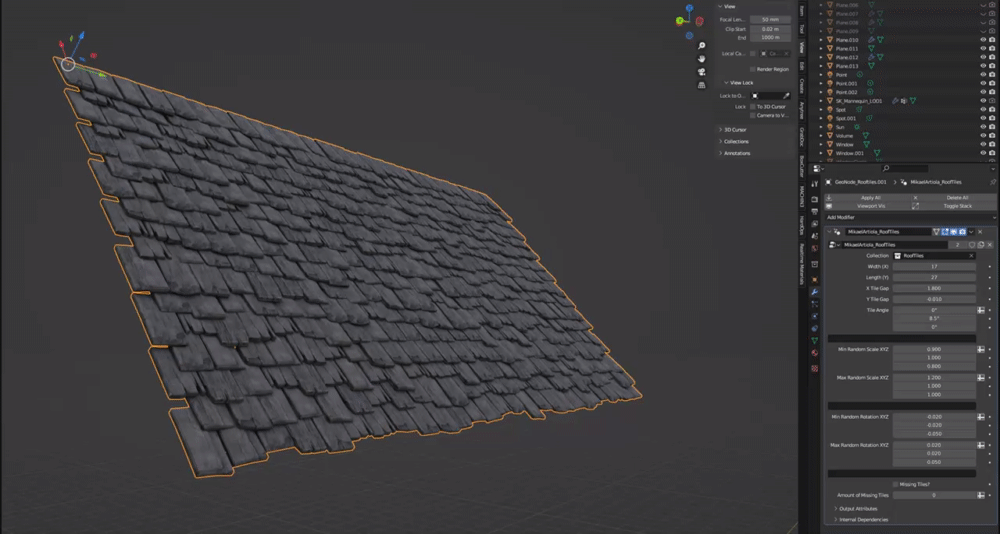The width and height of the screenshot is (1000, 534).
Task: Click the blue Z axis on navigation gizmo
Action: (689, 8)
